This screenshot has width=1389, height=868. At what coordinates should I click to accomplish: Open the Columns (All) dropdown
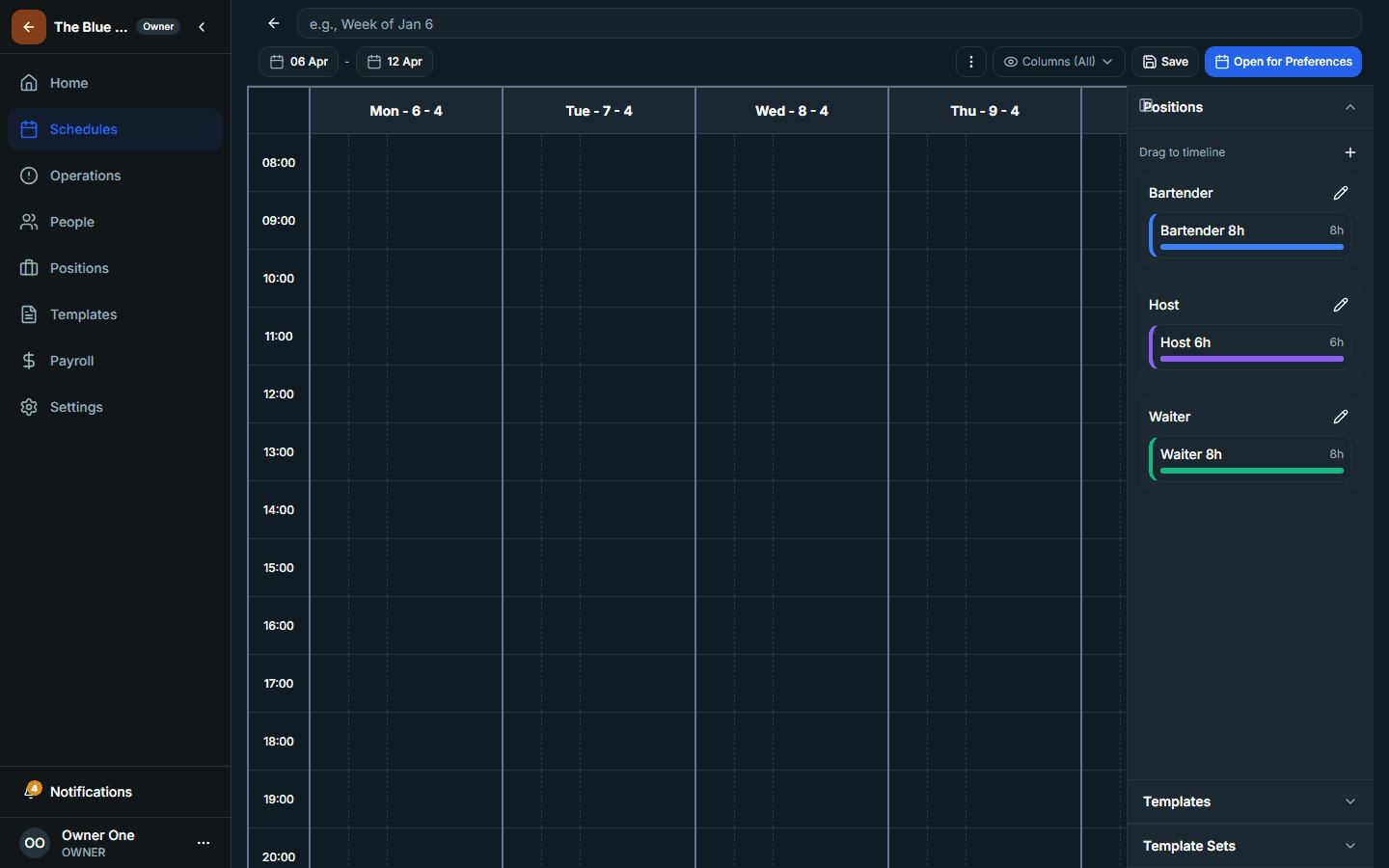[1058, 62]
